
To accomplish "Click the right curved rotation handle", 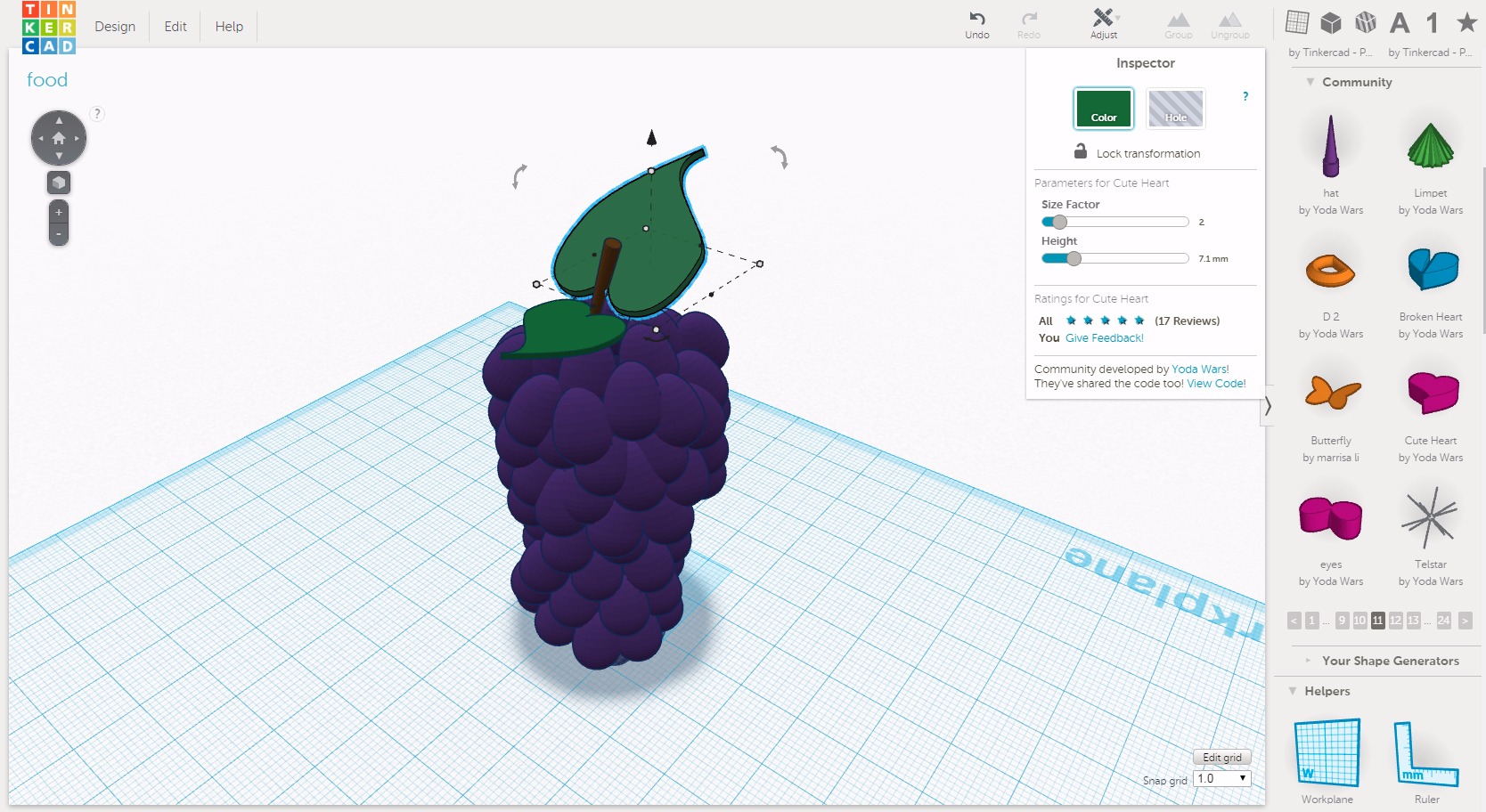I will (780, 157).
